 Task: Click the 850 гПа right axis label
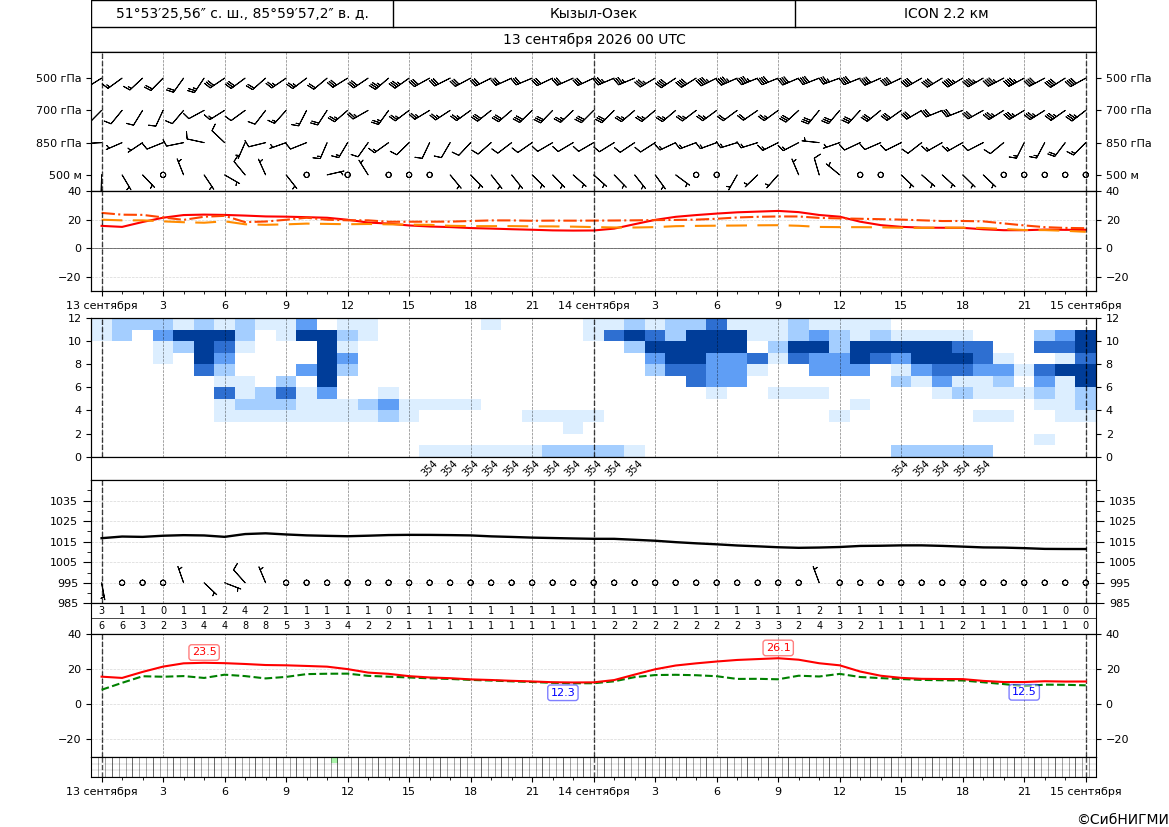(1128, 143)
